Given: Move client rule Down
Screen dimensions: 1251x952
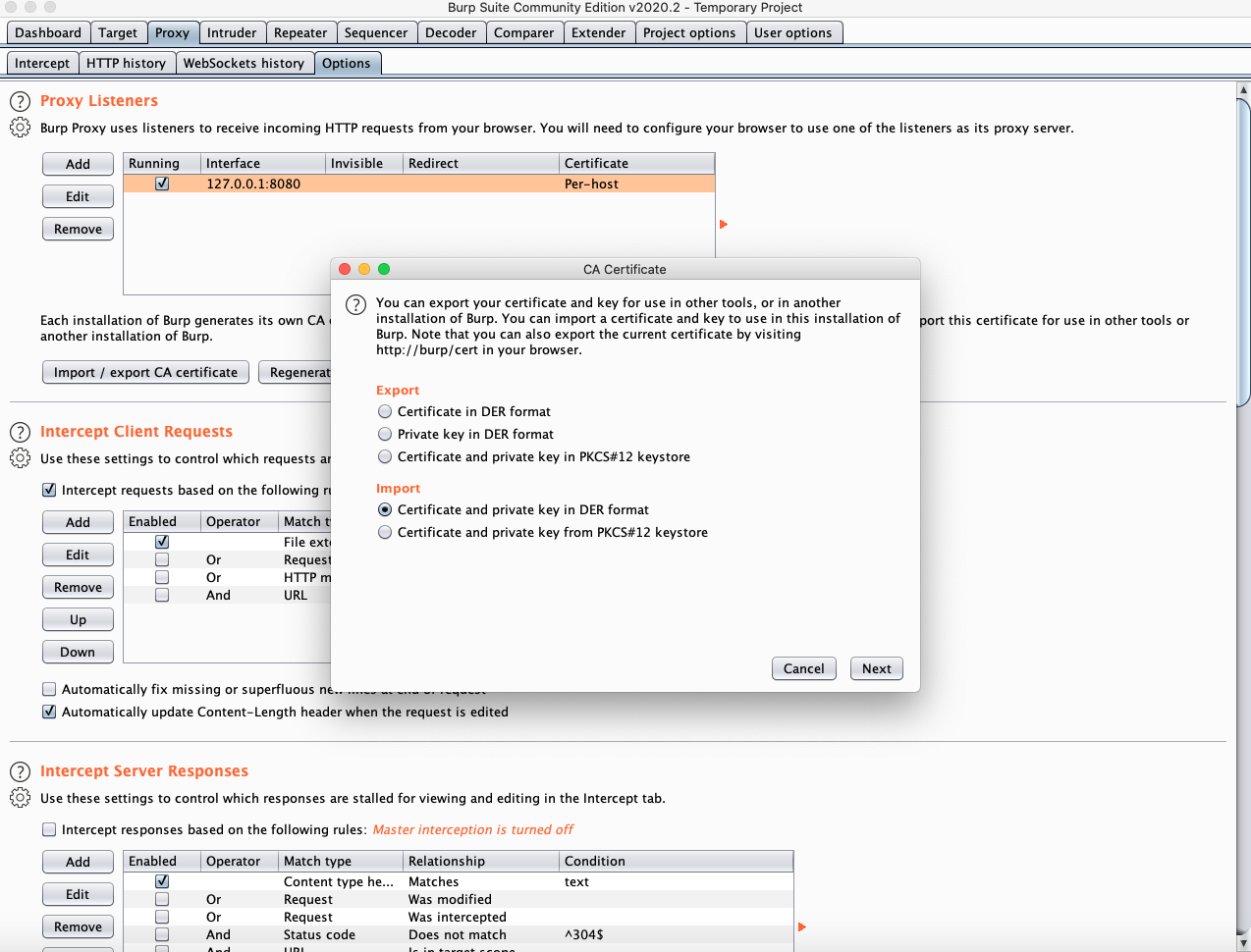Looking at the screenshot, I should point(79,652).
